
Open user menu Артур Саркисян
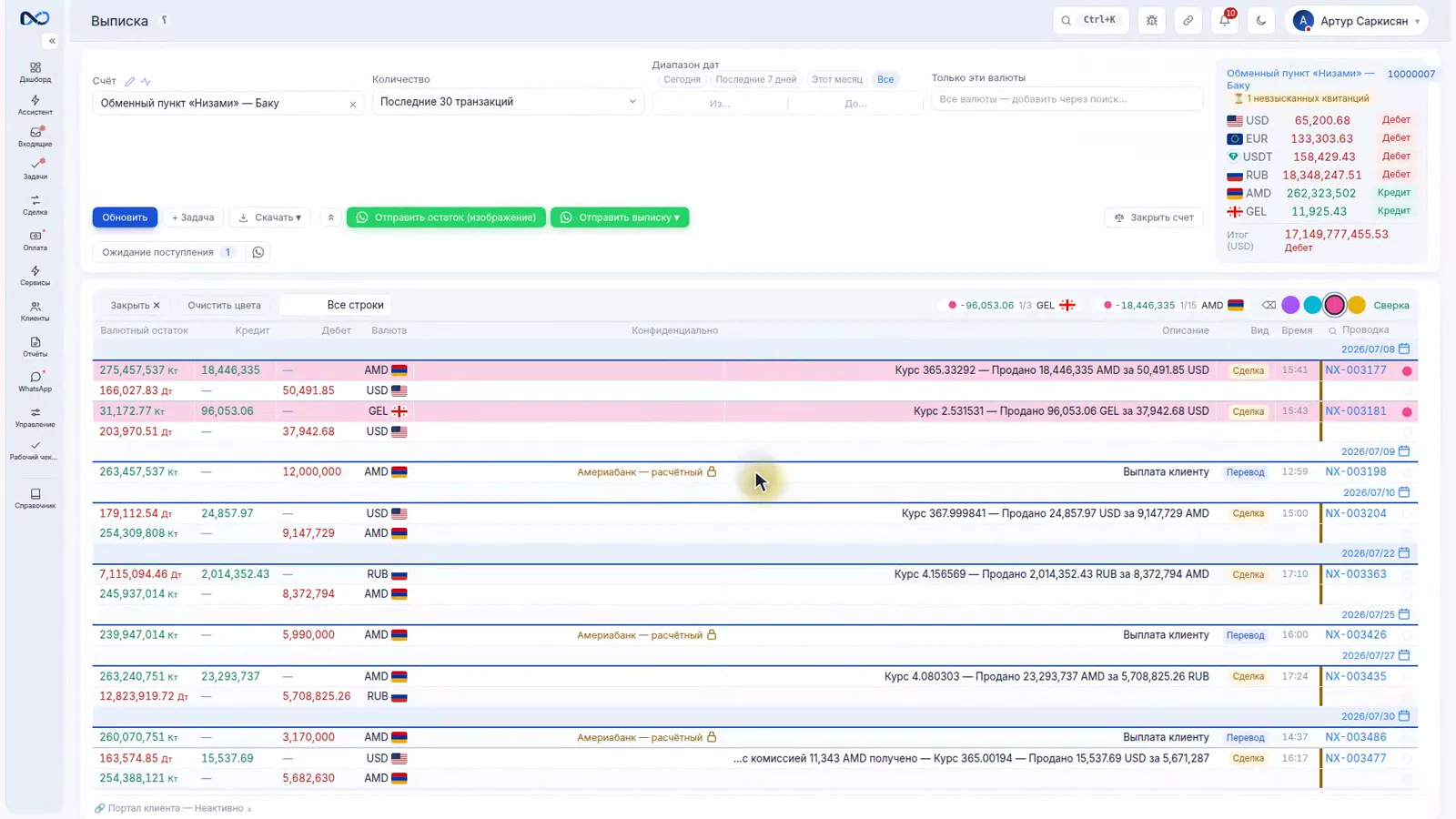click(1356, 20)
